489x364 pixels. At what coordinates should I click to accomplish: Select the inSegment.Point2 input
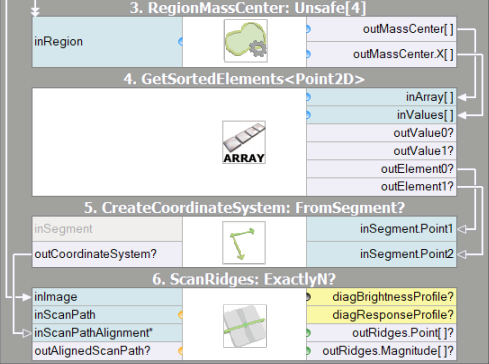(x=381, y=254)
